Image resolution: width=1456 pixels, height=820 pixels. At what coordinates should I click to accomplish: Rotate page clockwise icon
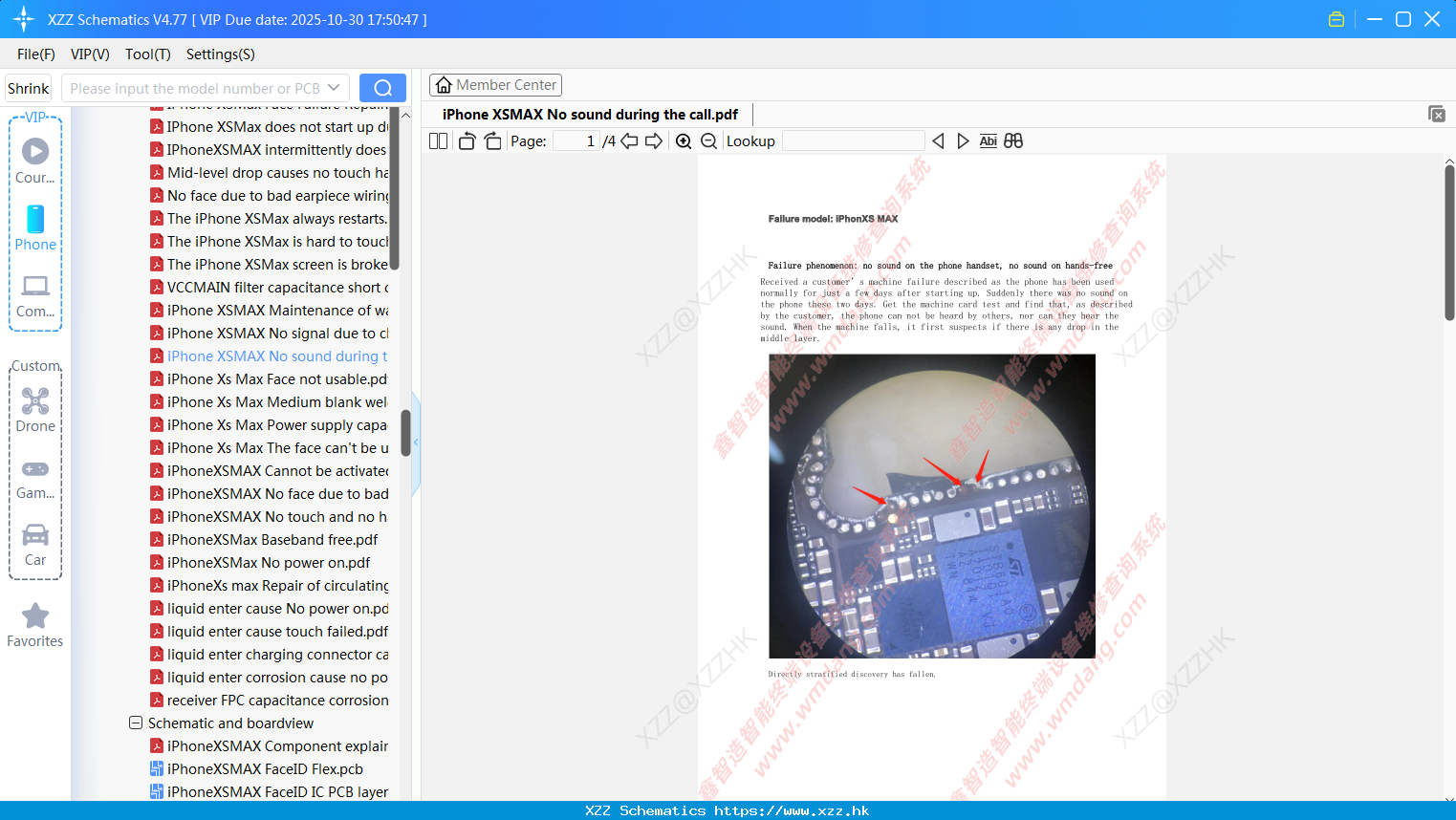pos(492,141)
